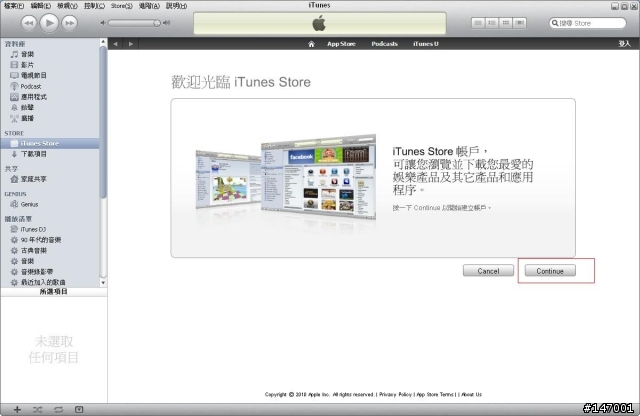Switch to album list view mode
The width and height of the screenshot is (640, 416).
492,23
